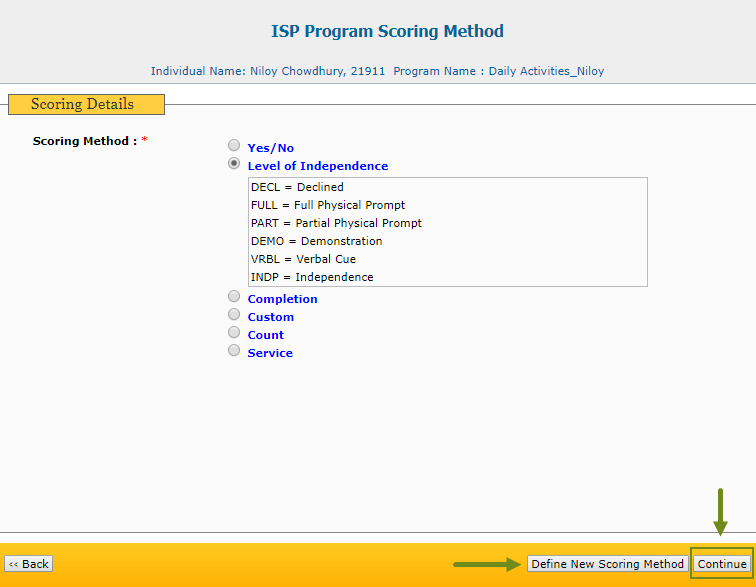
Task: Click the 'INDP = Independence' entry
Action: [x=312, y=277]
